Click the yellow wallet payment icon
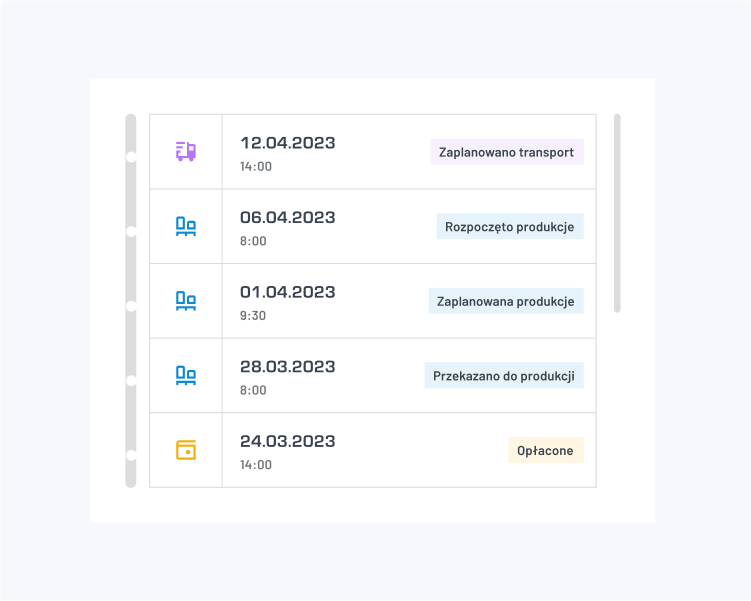The height and width of the screenshot is (601, 751). [x=186, y=450]
